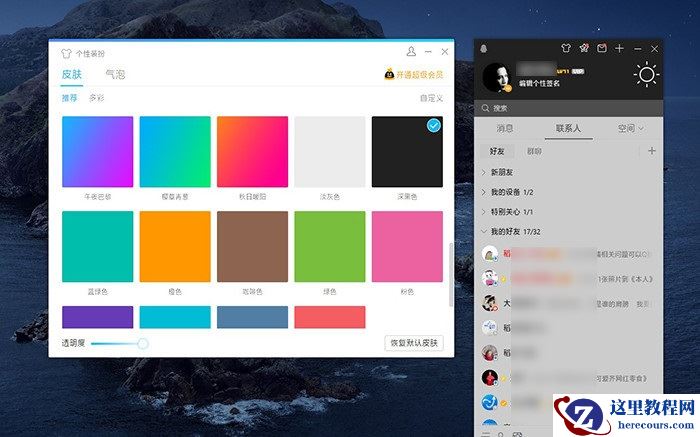Choose the purple skin swatch
This screenshot has width=700, height=437.
[x=97, y=317]
